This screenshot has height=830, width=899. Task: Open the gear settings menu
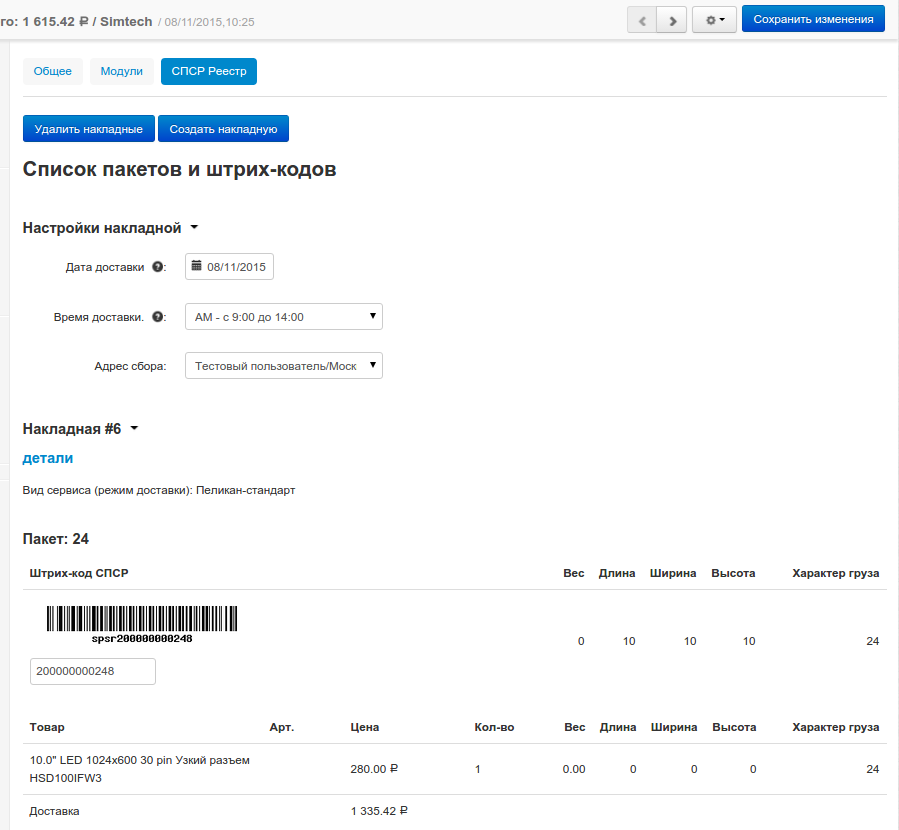[x=714, y=19]
